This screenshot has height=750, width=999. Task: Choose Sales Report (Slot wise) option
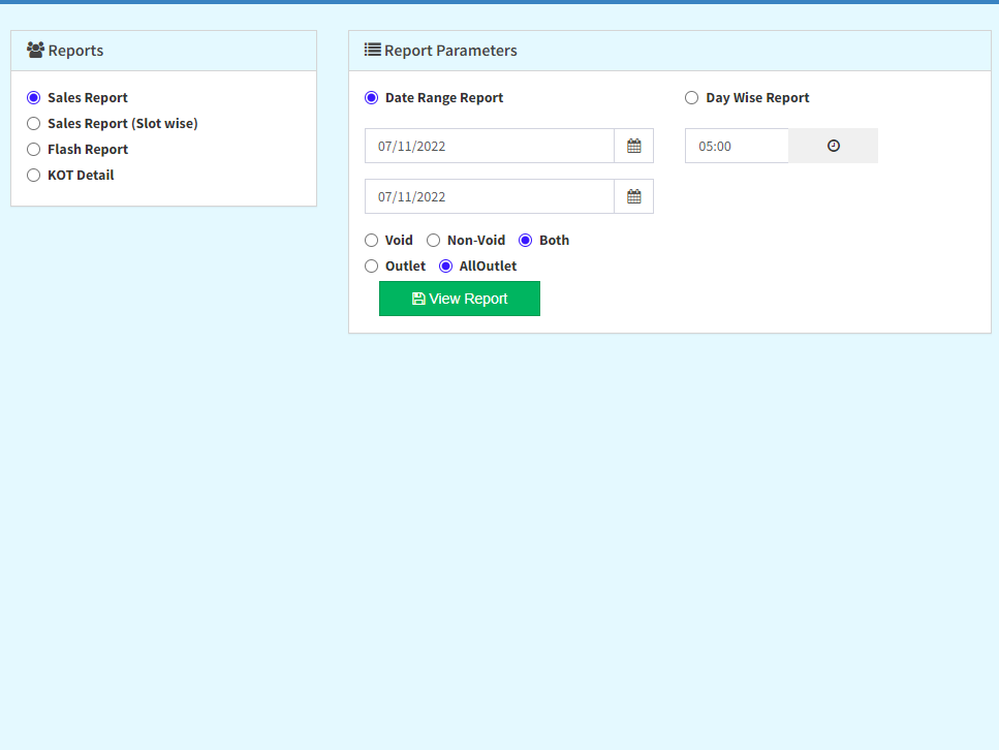point(34,124)
